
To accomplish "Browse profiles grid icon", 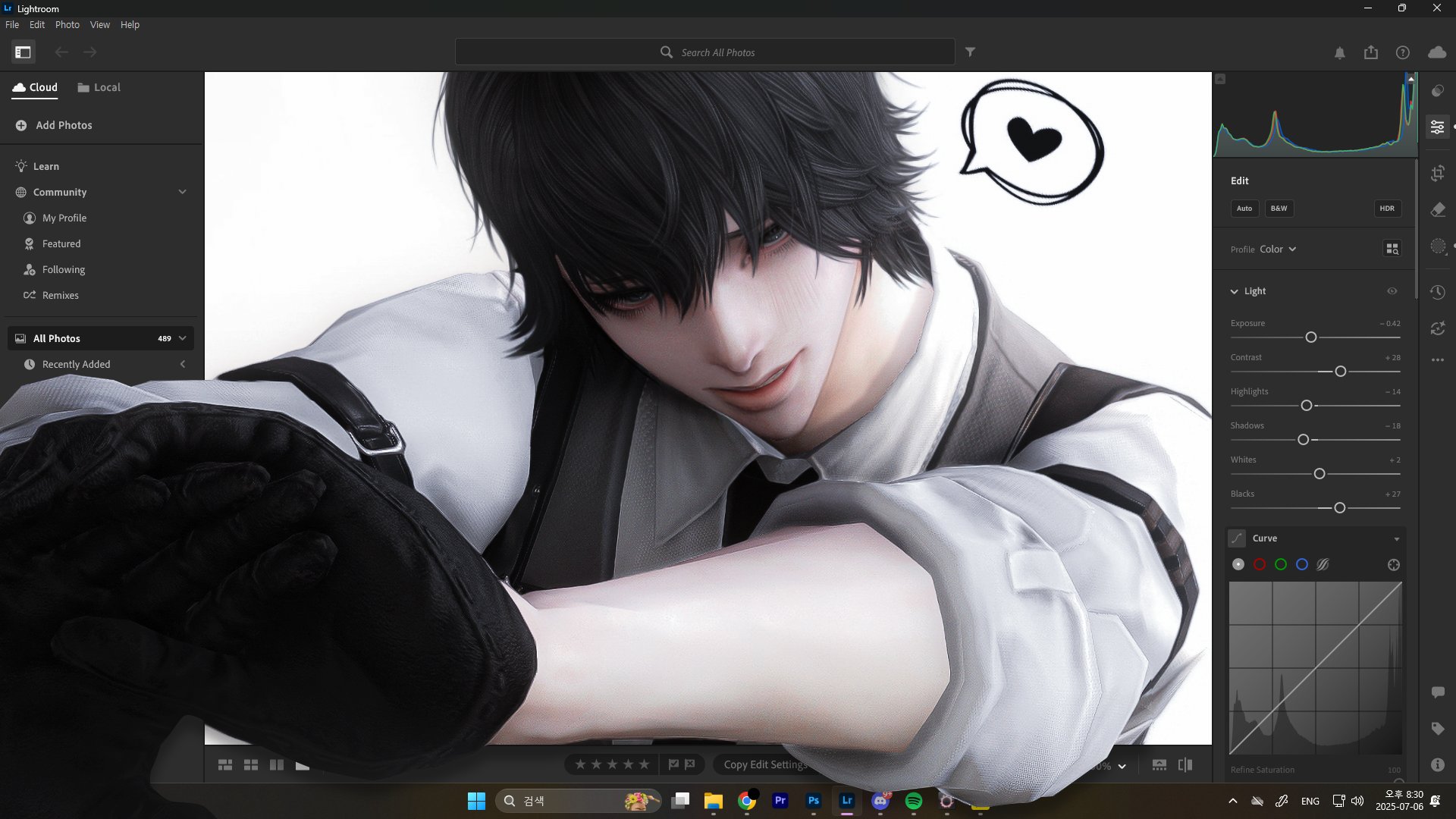I will pos(1392,249).
